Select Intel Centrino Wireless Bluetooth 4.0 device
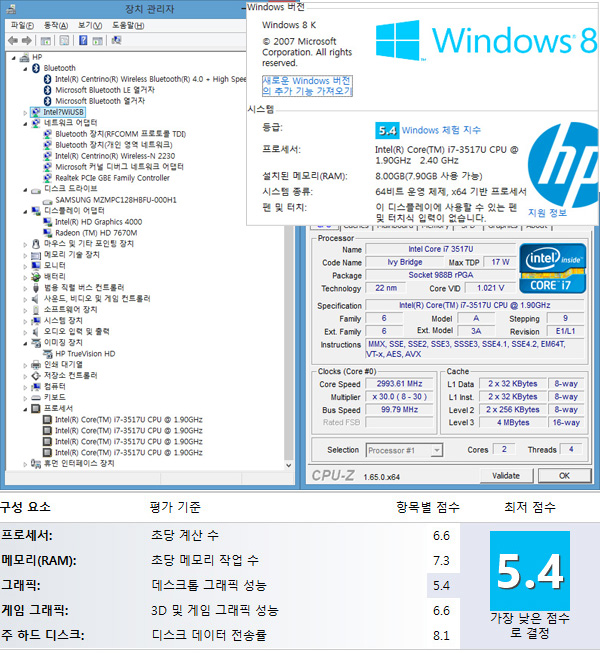 [x=150, y=79]
